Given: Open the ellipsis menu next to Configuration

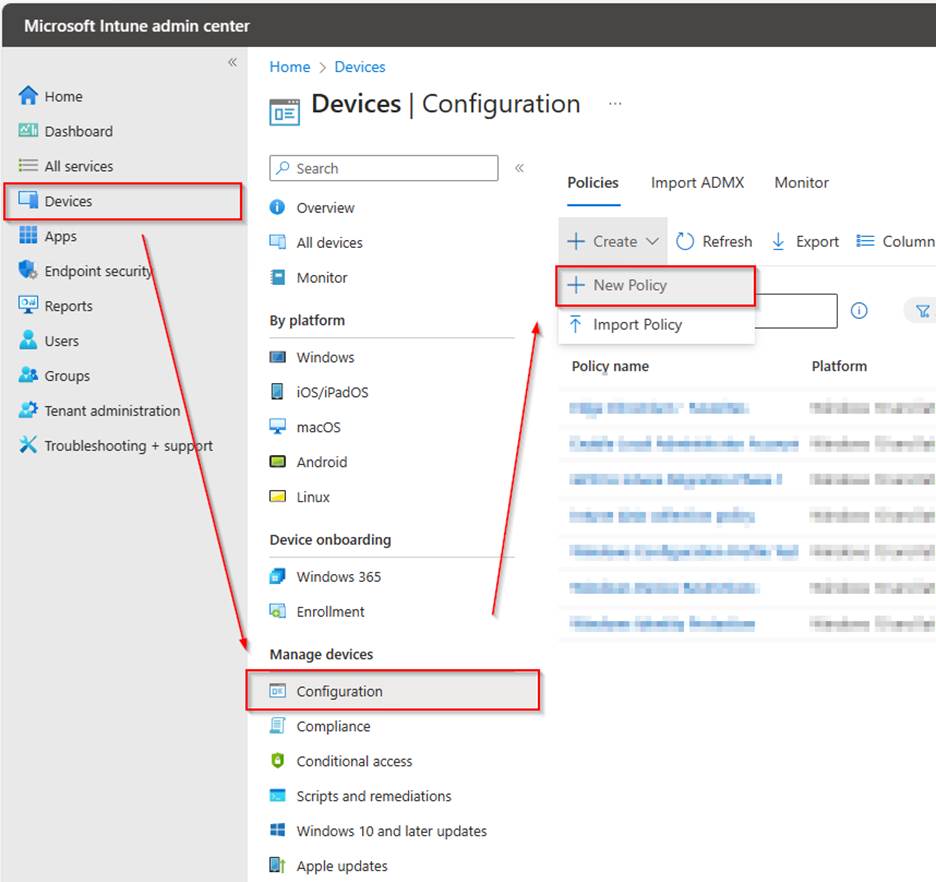Looking at the screenshot, I should [x=615, y=103].
